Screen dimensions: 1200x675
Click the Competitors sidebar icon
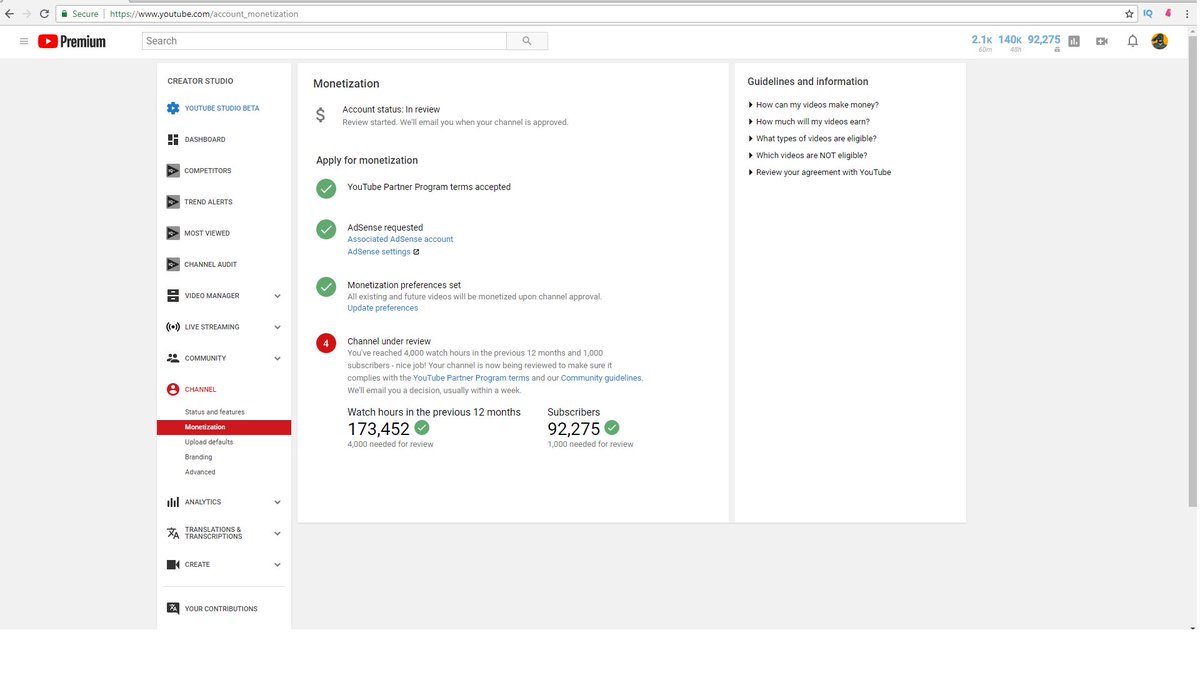173,171
